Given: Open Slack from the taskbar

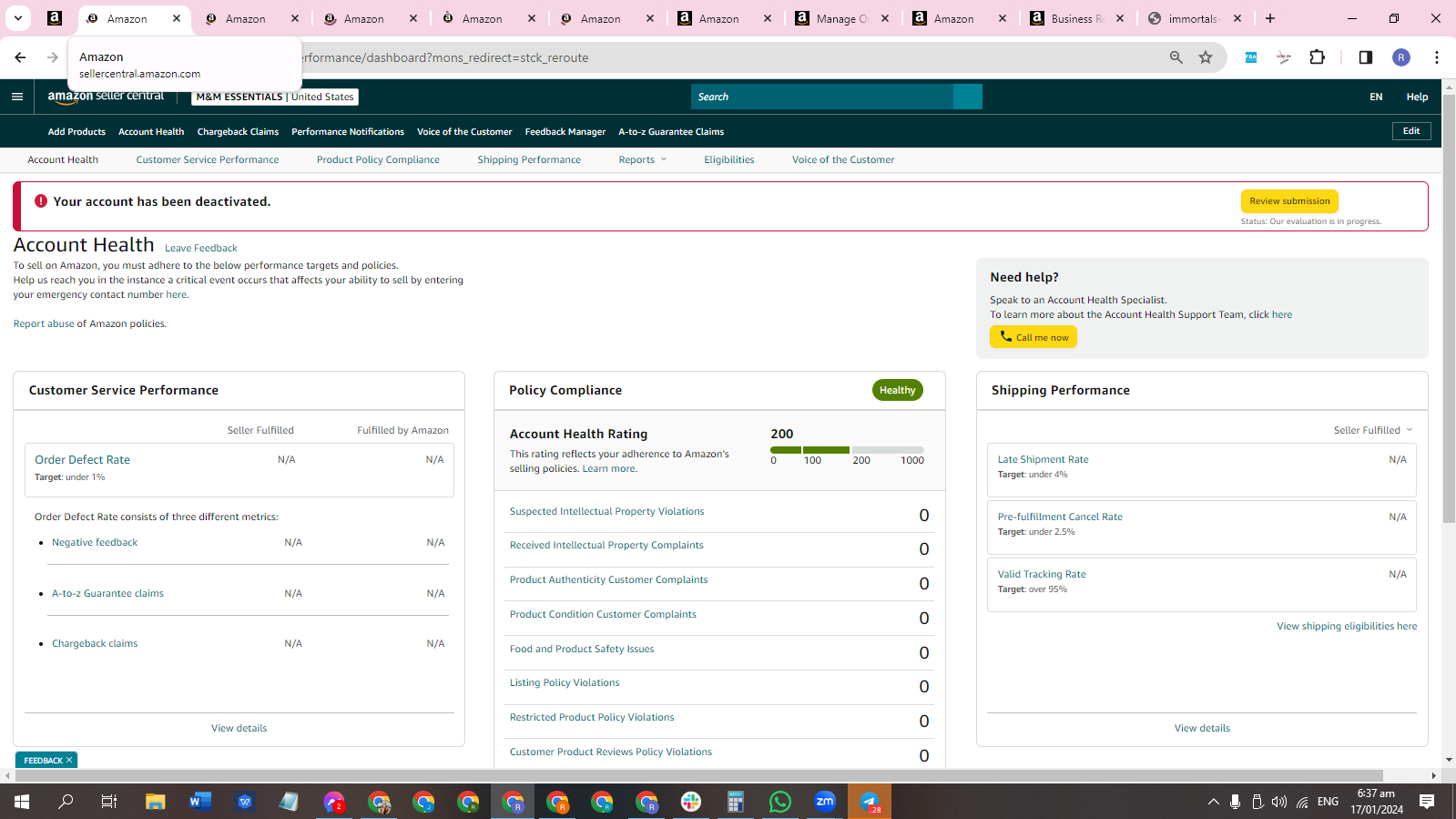Looking at the screenshot, I should (691, 802).
